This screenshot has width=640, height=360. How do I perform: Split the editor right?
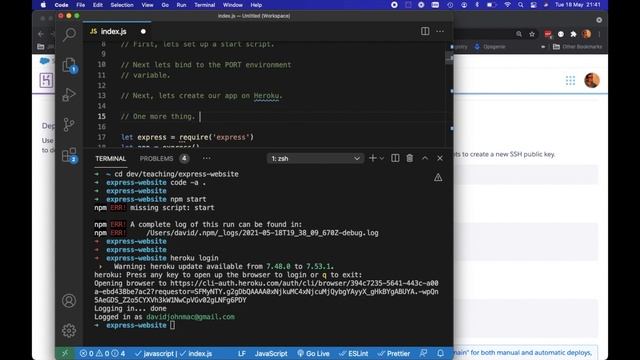coord(425,31)
